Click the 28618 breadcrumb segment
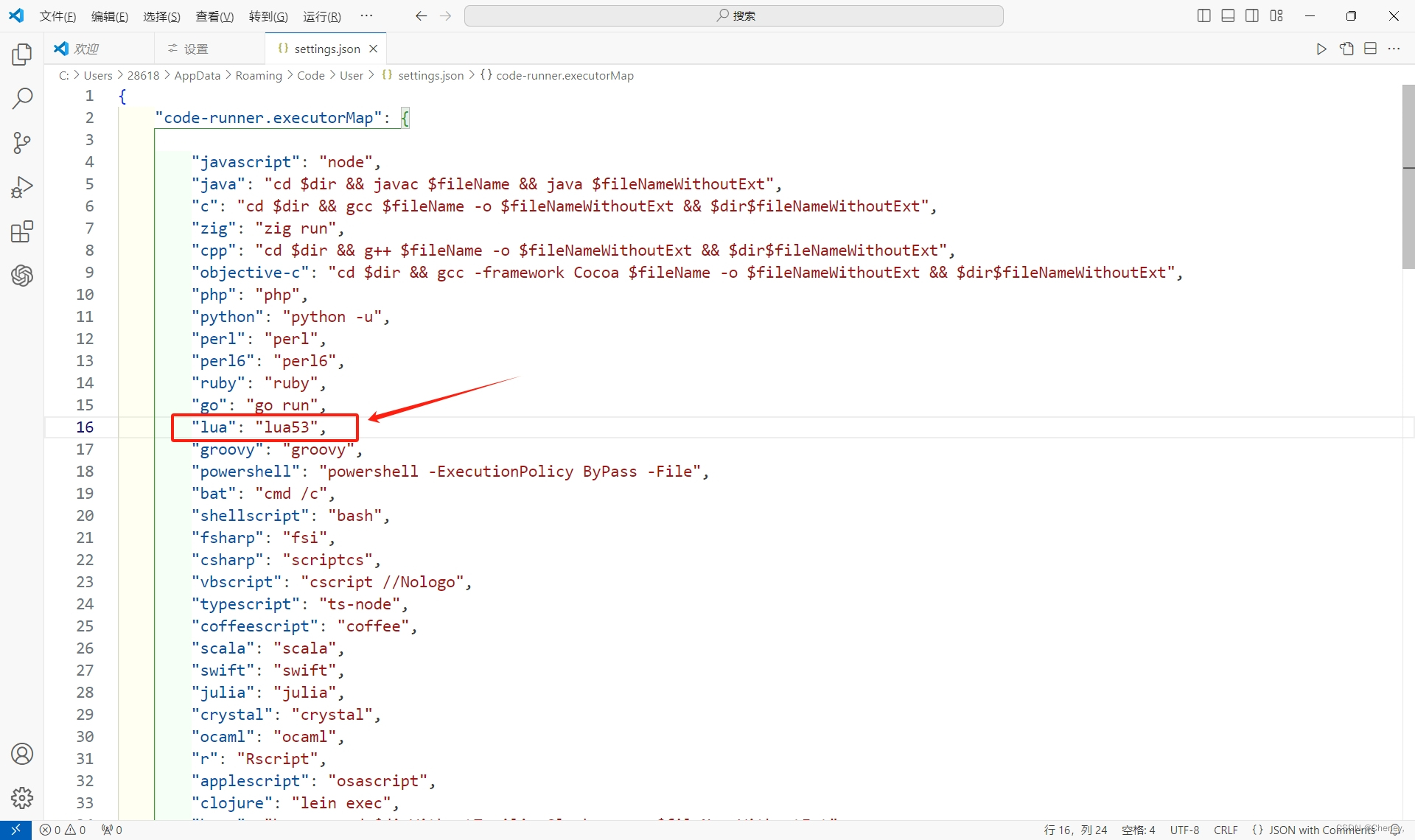The image size is (1415, 840). click(x=143, y=75)
